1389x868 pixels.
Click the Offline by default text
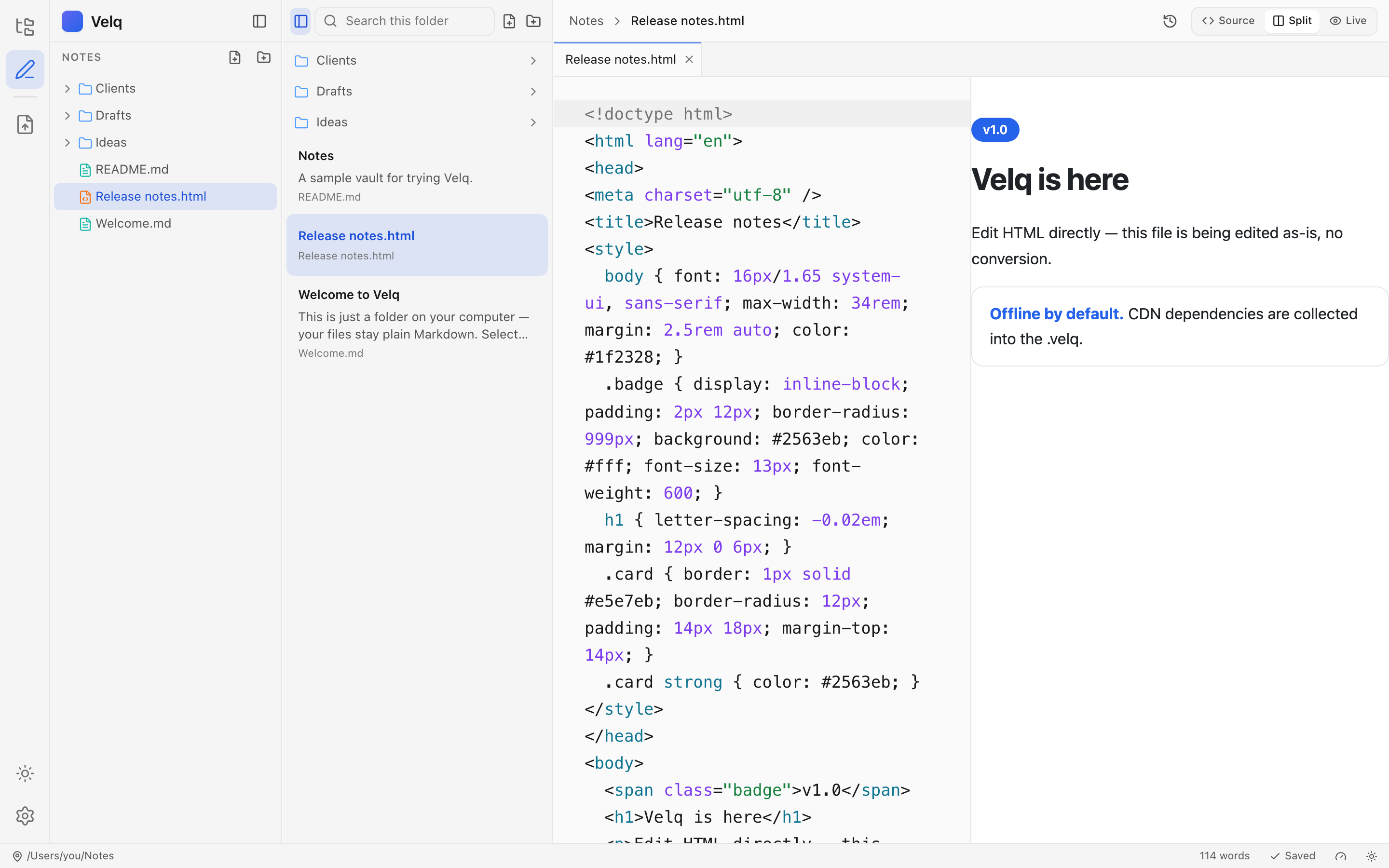[x=1056, y=314]
